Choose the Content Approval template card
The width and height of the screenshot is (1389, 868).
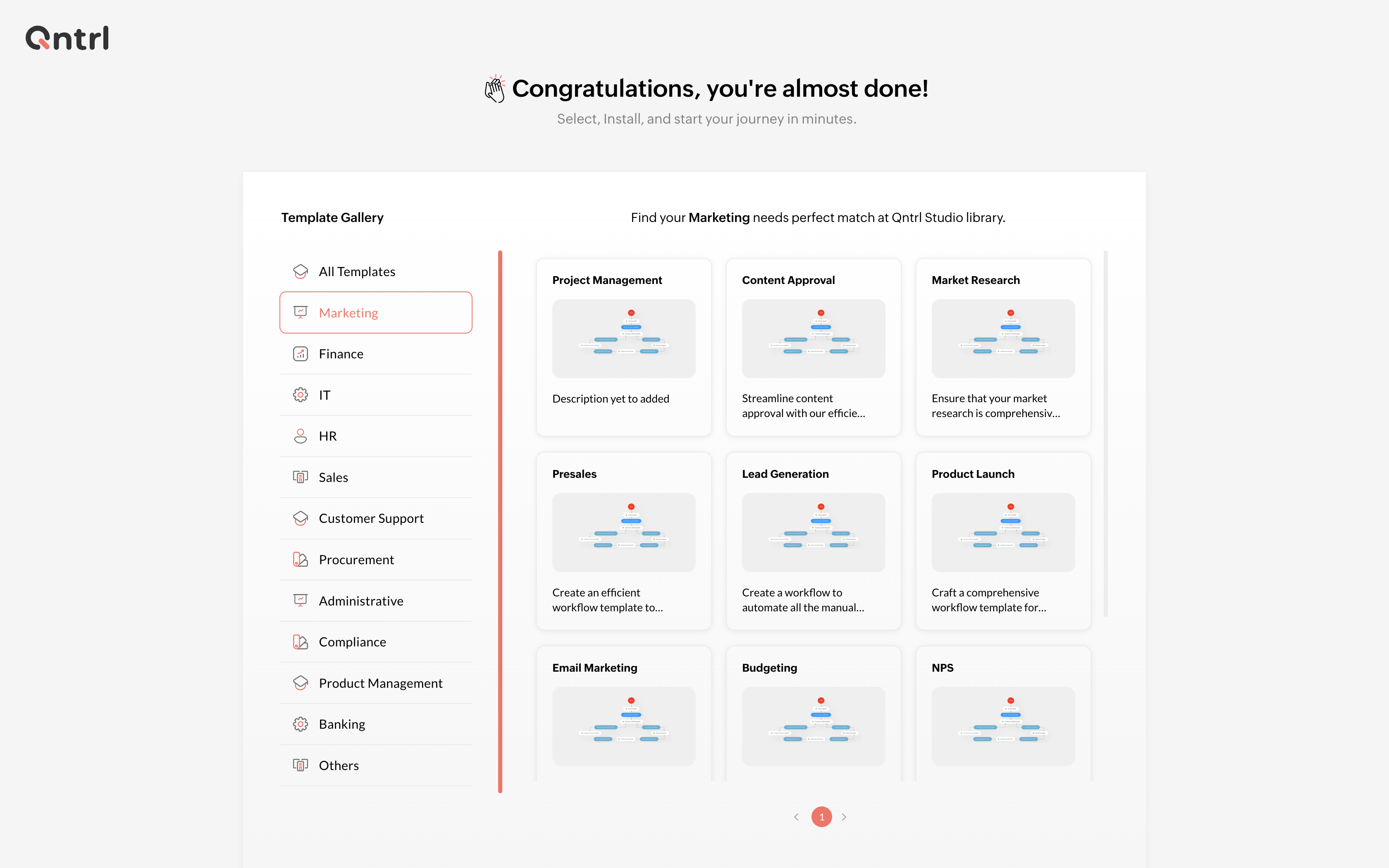point(813,347)
